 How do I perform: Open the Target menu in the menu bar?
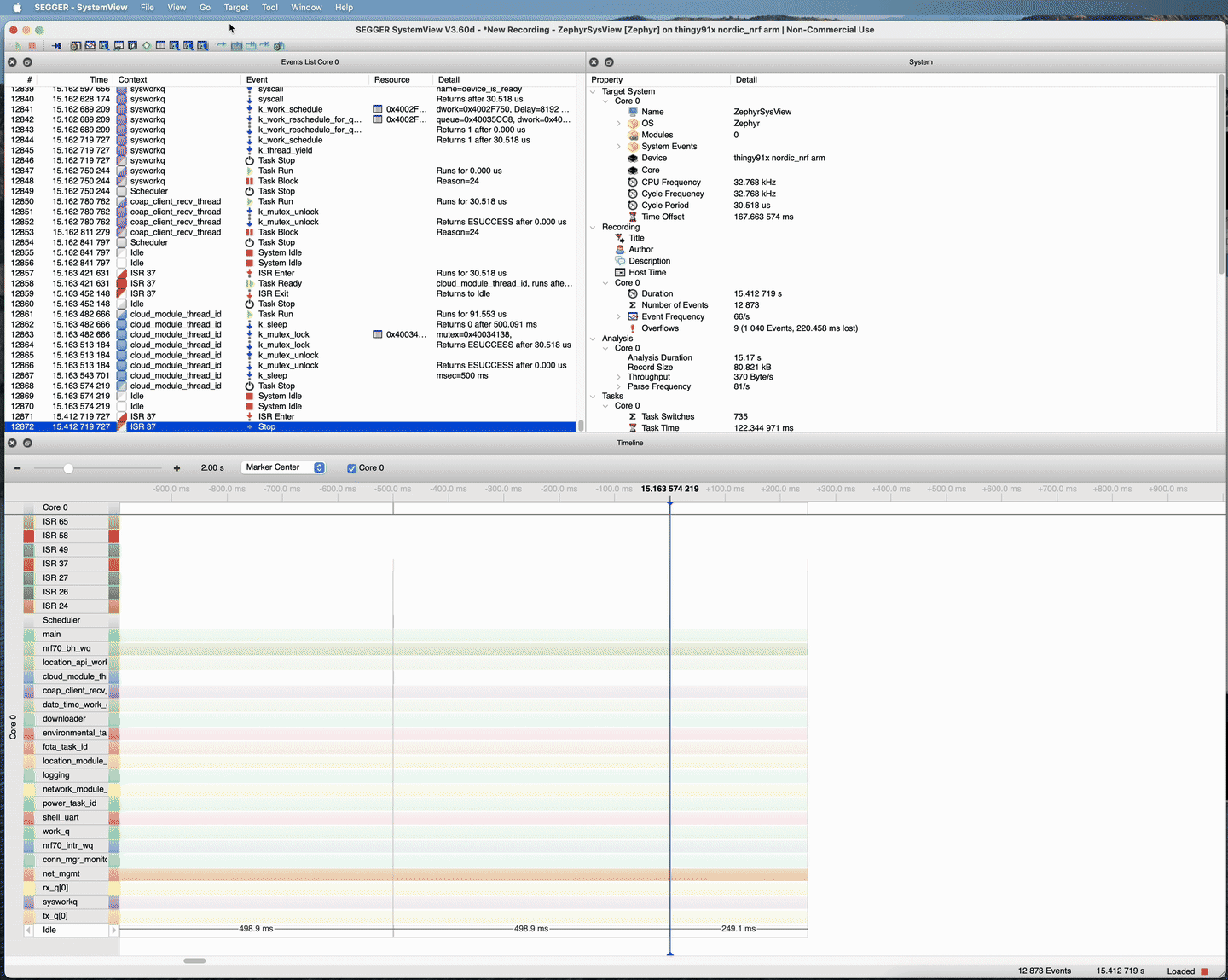[236, 7]
